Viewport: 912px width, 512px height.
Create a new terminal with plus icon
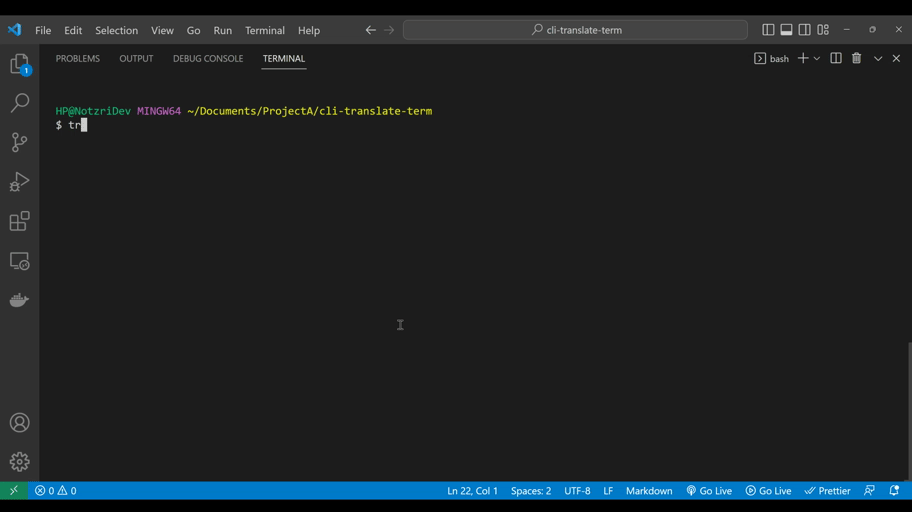[803, 58]
